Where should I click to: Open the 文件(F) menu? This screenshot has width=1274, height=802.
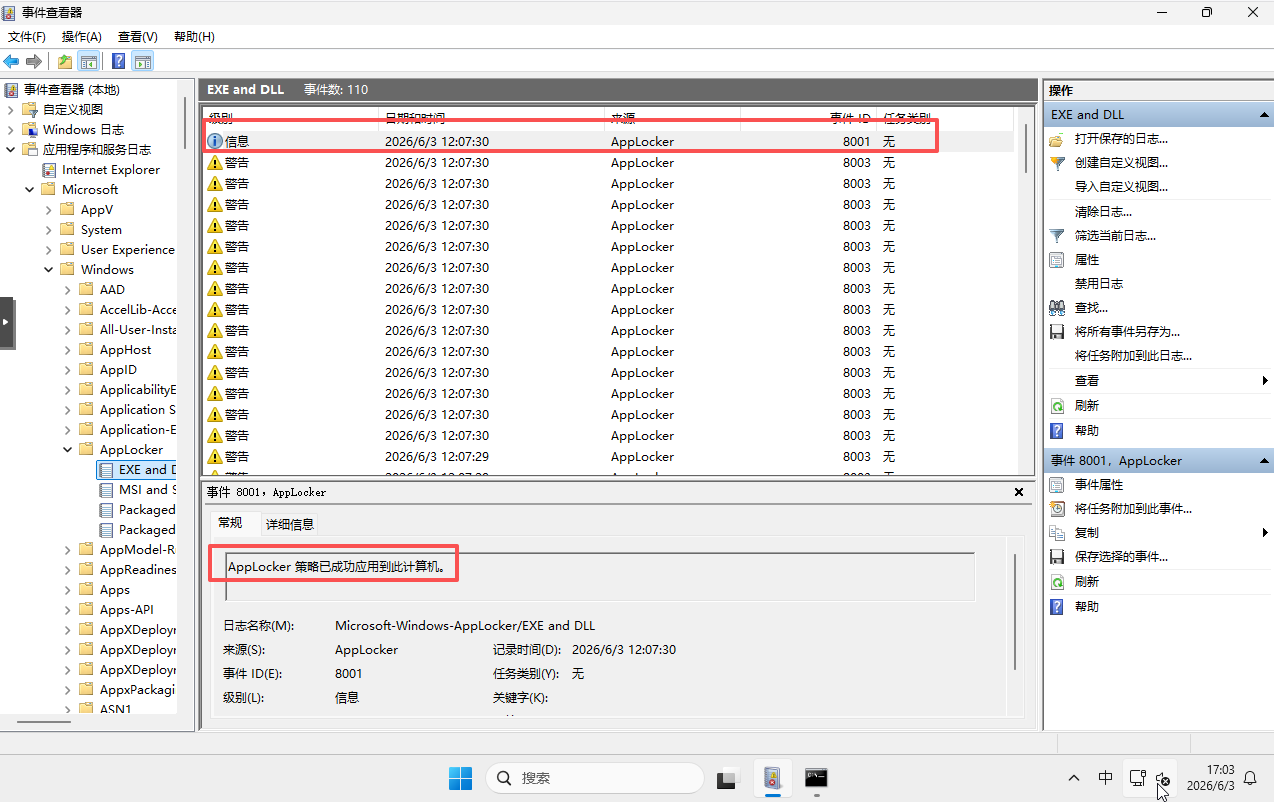pyautogui.click(x=27, y=37)
